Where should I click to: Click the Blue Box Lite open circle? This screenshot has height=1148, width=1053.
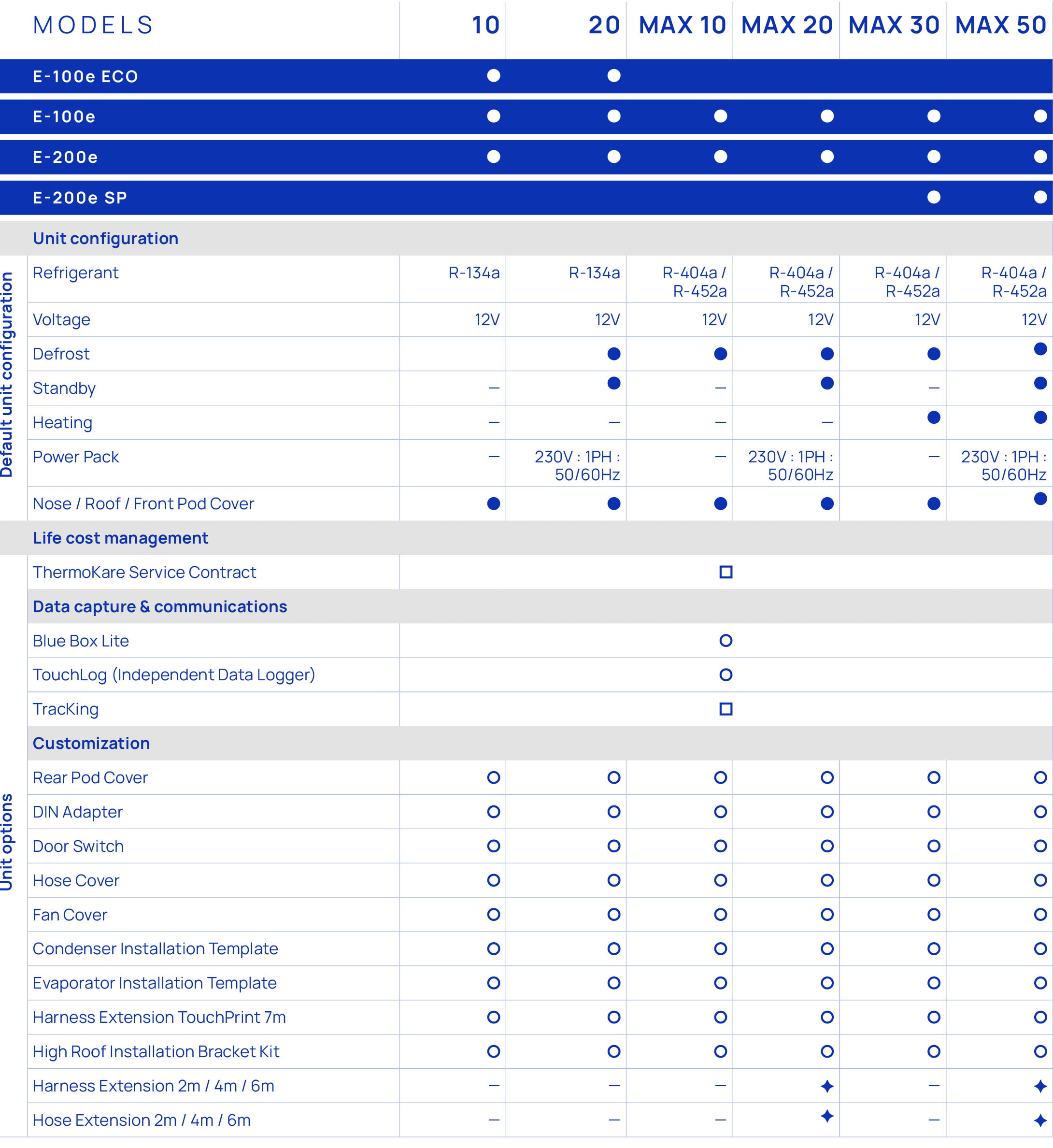[x=726, y=641]
